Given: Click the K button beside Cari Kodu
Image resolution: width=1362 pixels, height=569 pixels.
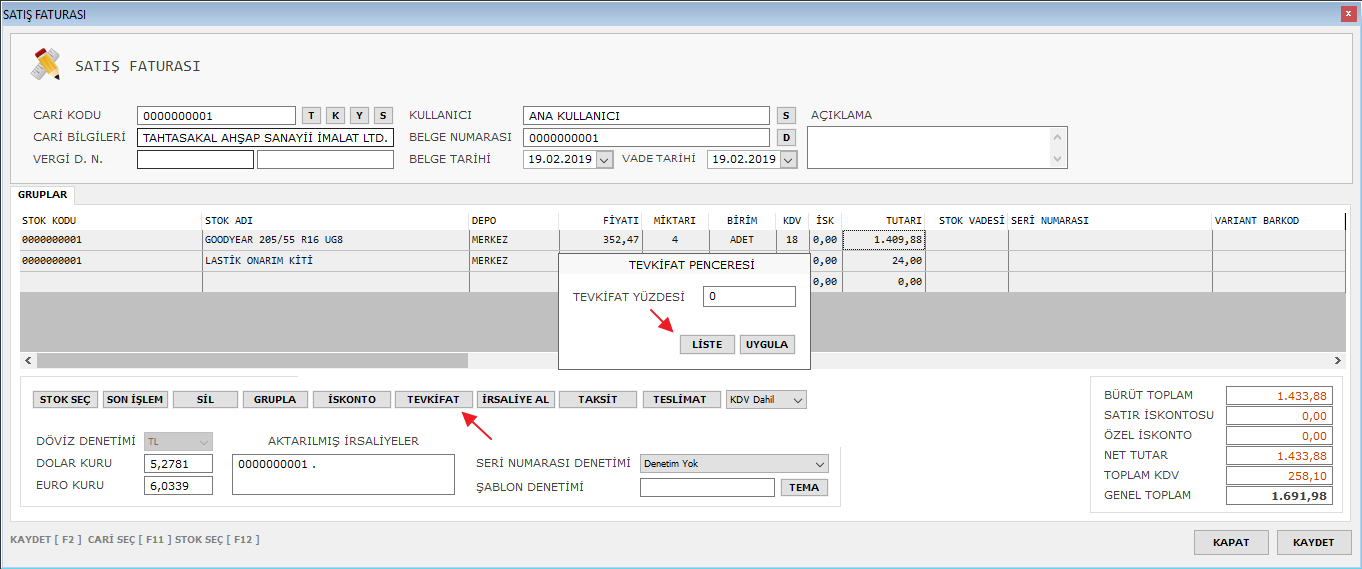Looking at the screenshot, I should point(335,115).
